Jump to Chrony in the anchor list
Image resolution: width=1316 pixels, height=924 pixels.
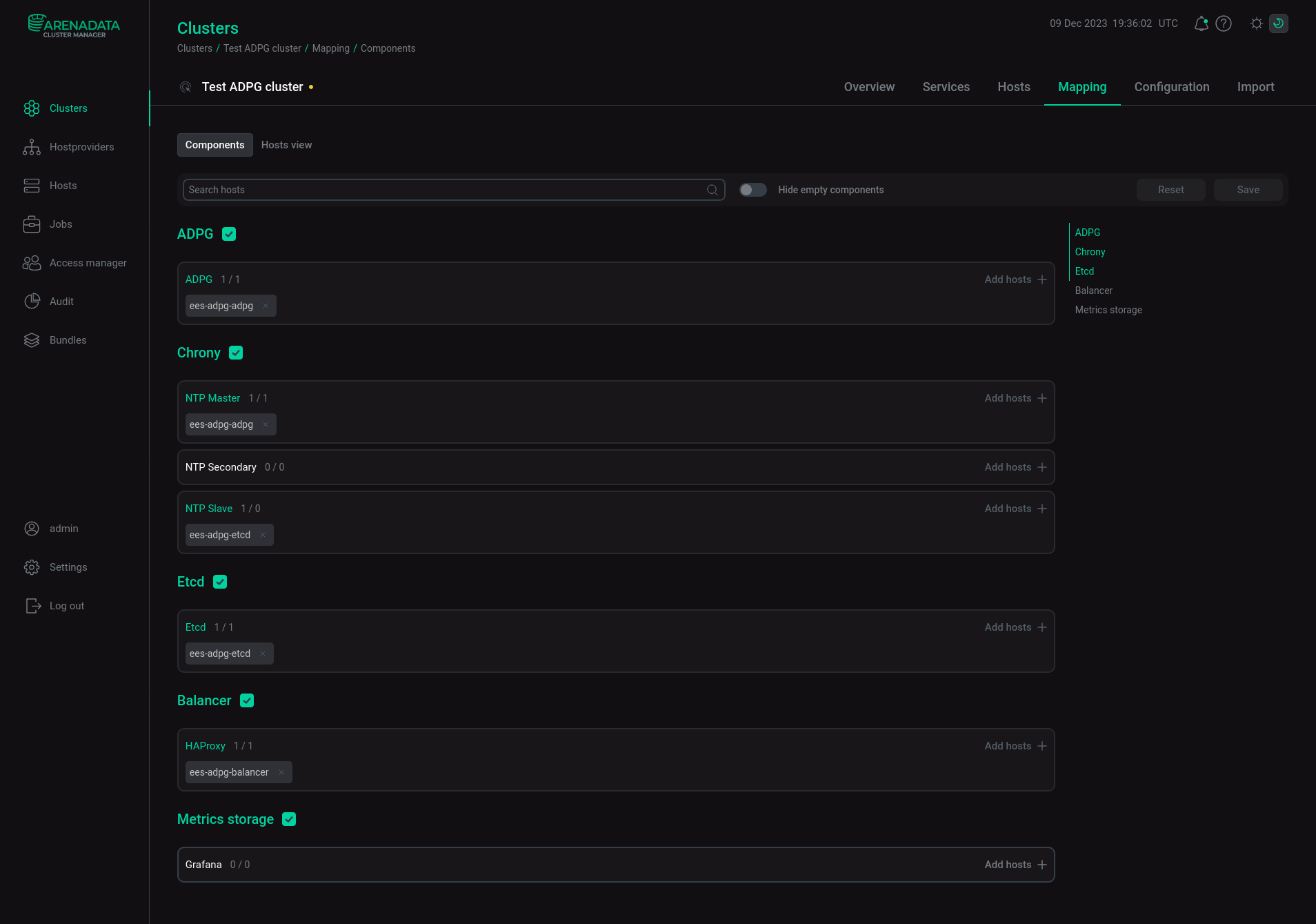[x=1090, y=252]
